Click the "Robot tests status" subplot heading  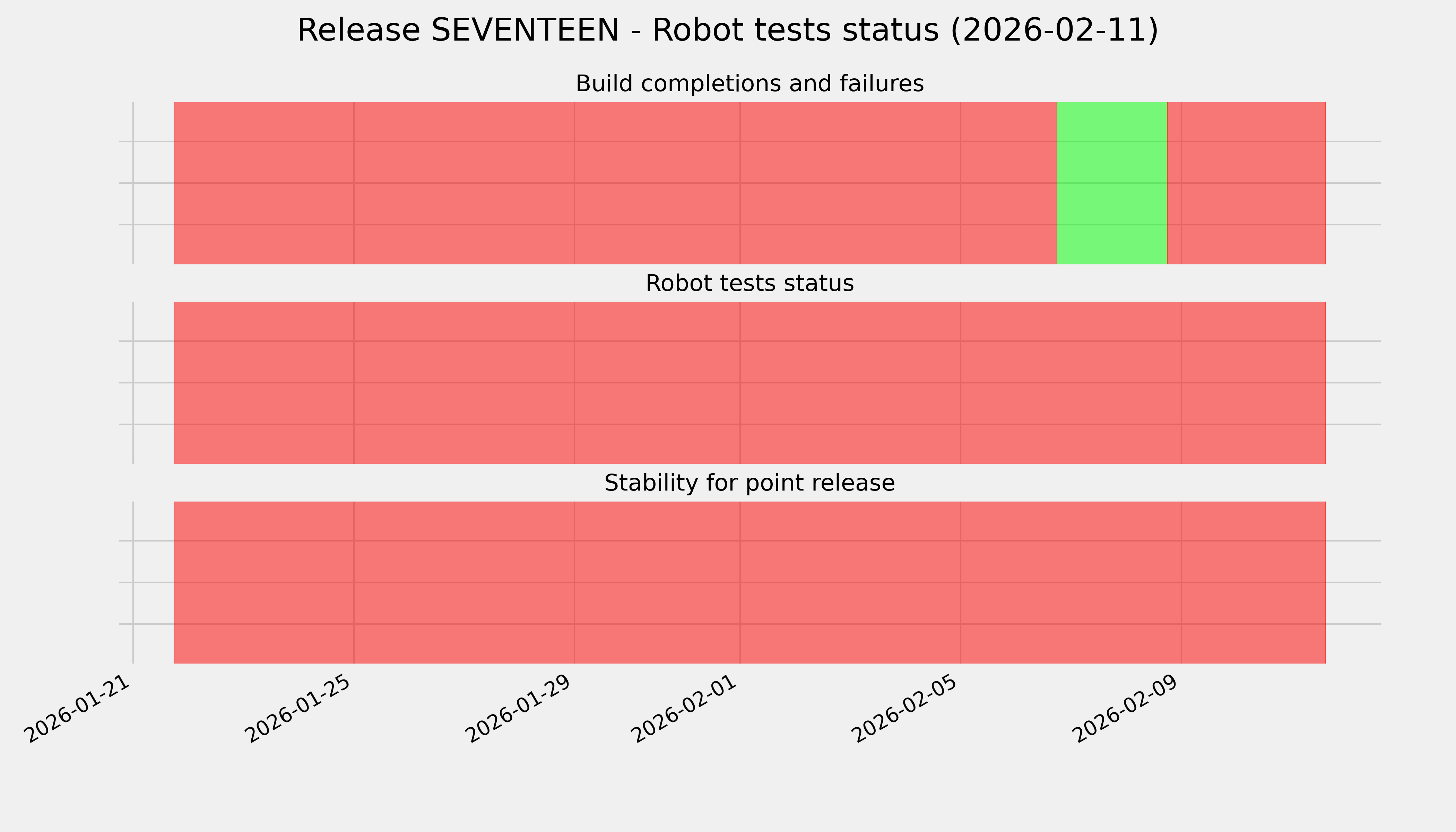point(749,284)
